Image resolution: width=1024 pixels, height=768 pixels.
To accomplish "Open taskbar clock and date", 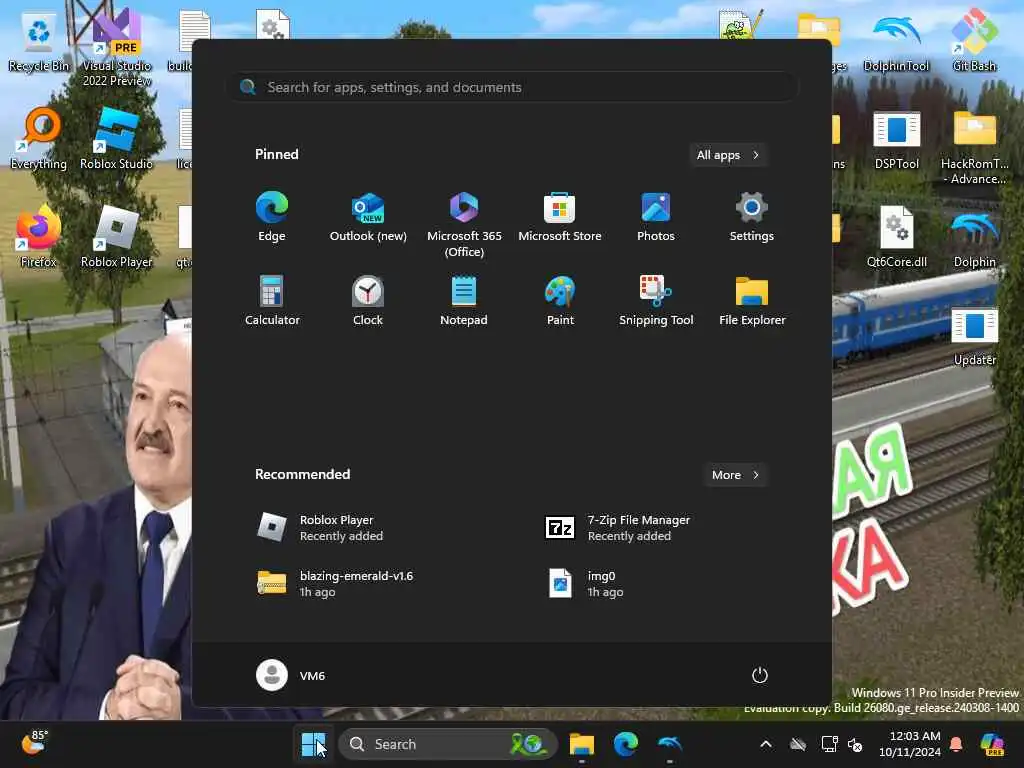I will 910,744.
